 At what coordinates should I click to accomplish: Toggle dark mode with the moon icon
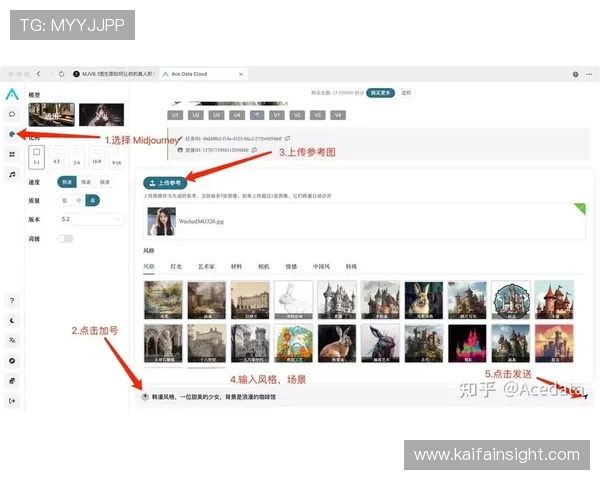12,320
